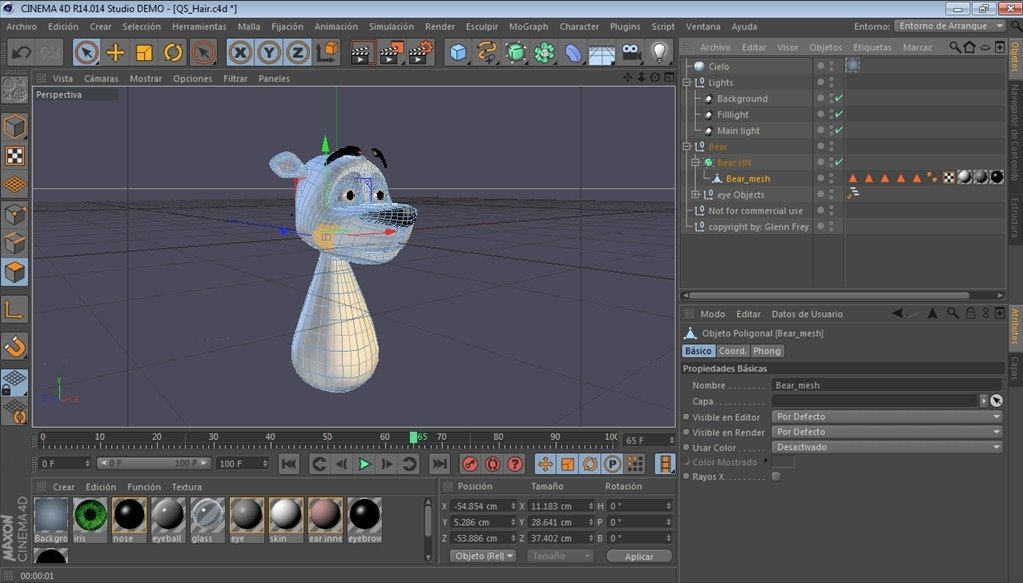Viewport: 1023px width, 583px height.
Task: Toggle the Bear HN green checkmark
Action: coord(839,162)
